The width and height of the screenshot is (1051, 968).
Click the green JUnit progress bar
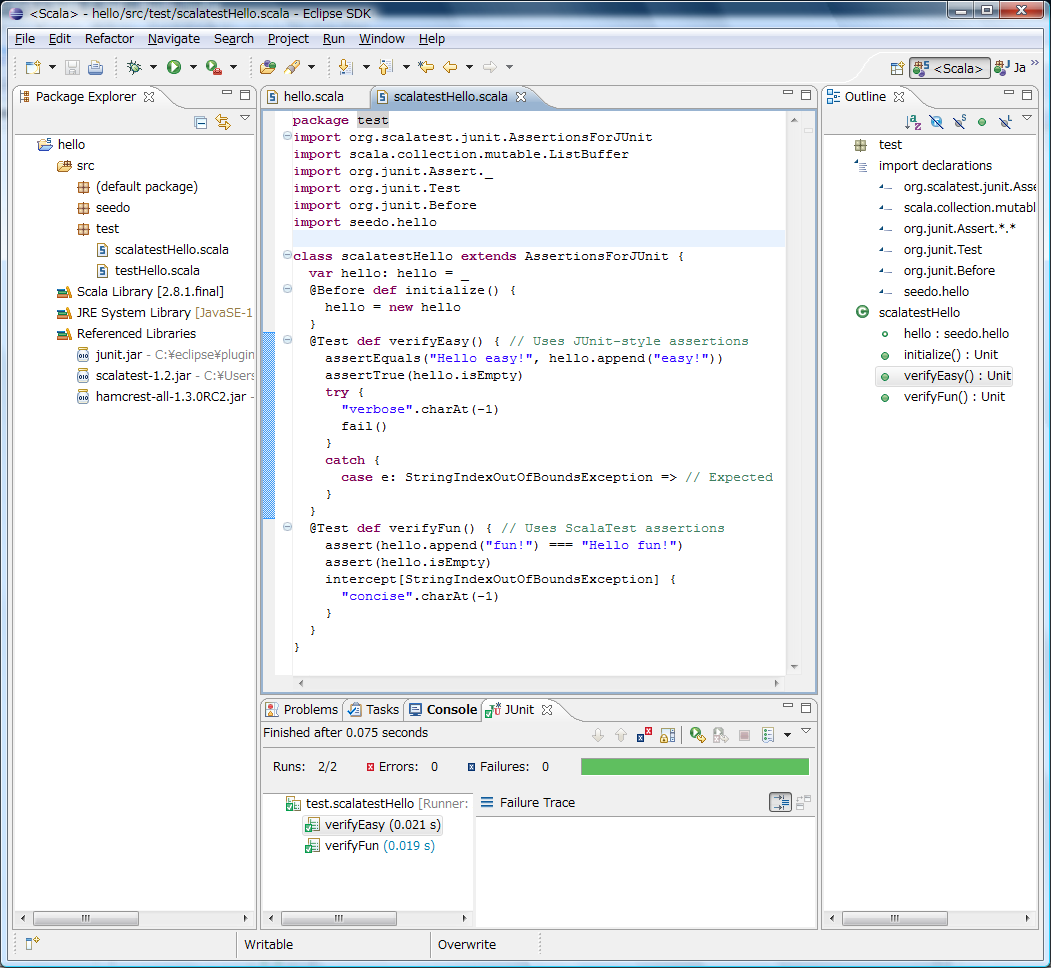694,767
